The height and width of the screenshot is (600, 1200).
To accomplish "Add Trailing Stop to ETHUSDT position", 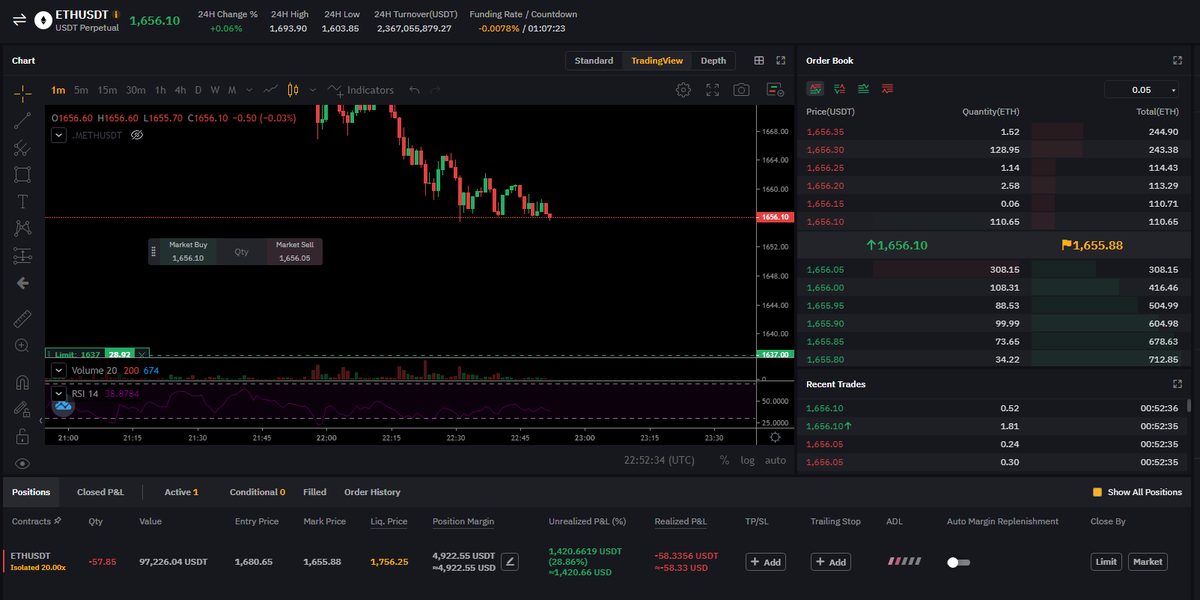I will tap(831, 562).
